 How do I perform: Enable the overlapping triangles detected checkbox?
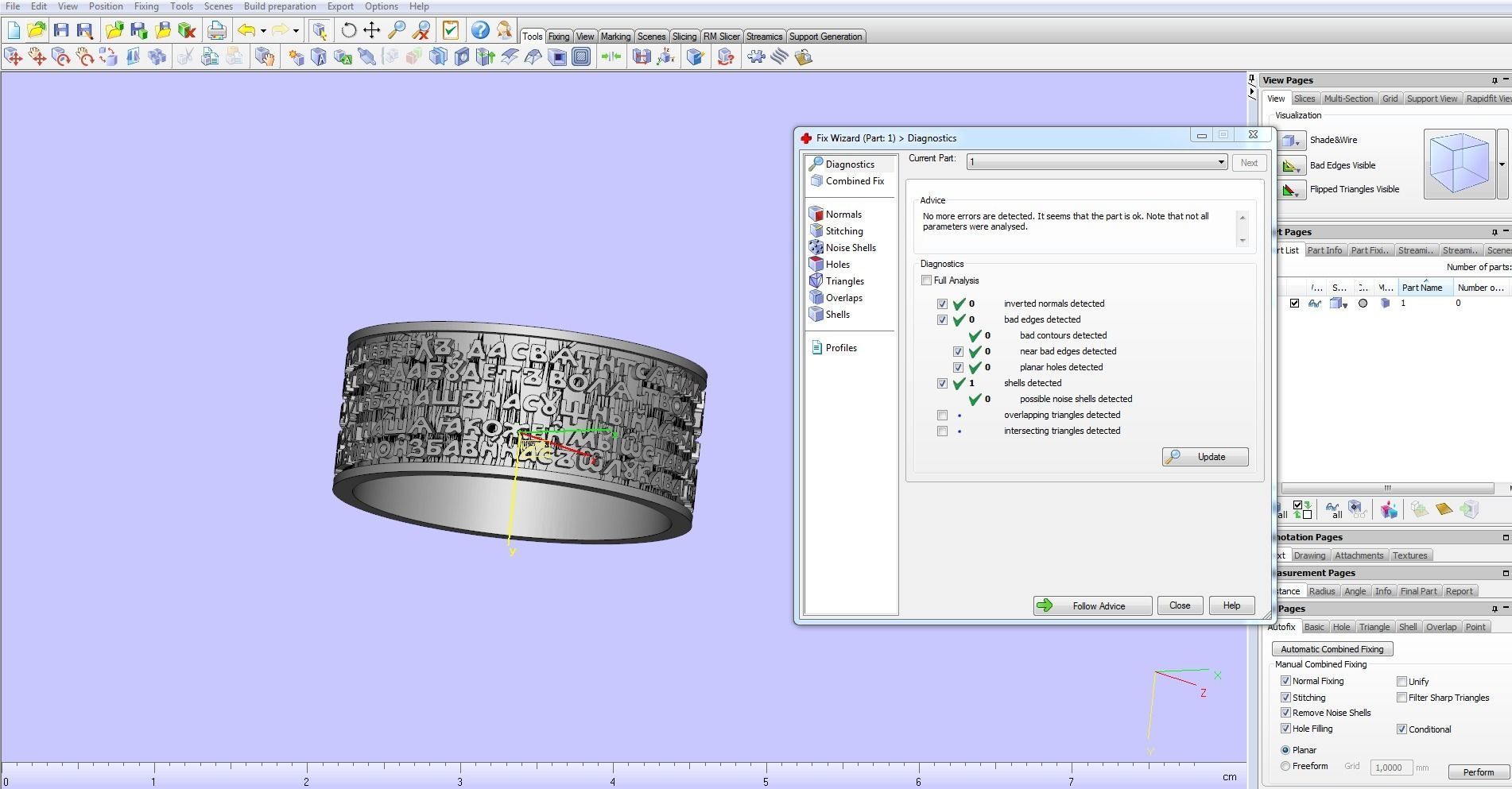click(942, 415)
